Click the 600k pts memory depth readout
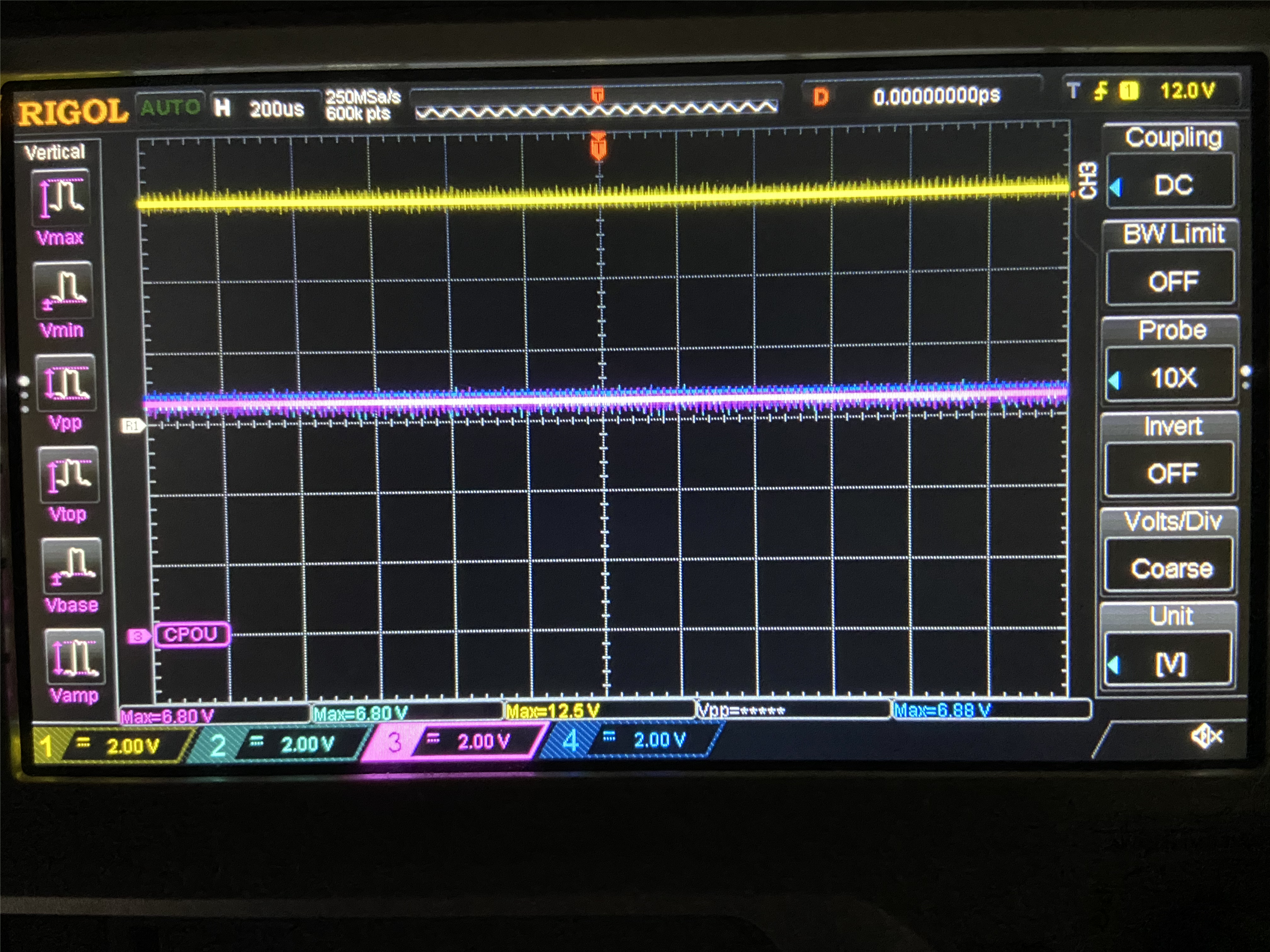 pos(358,114)
